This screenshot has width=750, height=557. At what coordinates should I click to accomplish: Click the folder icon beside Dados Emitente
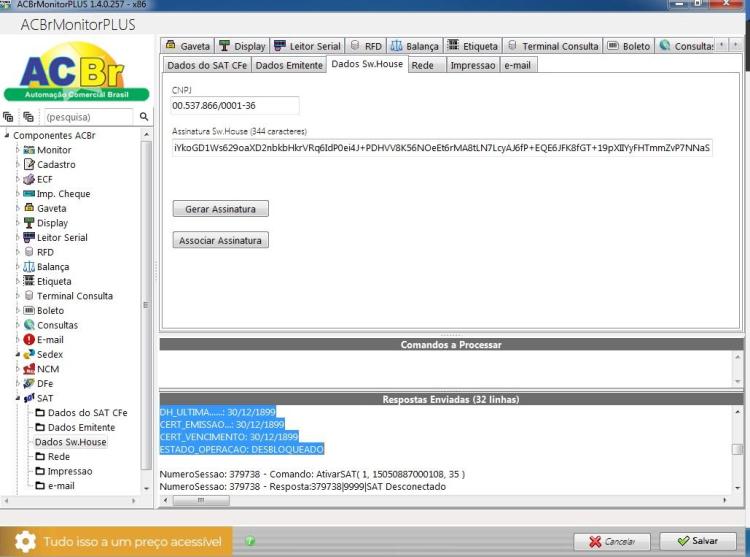coord(40,427)
